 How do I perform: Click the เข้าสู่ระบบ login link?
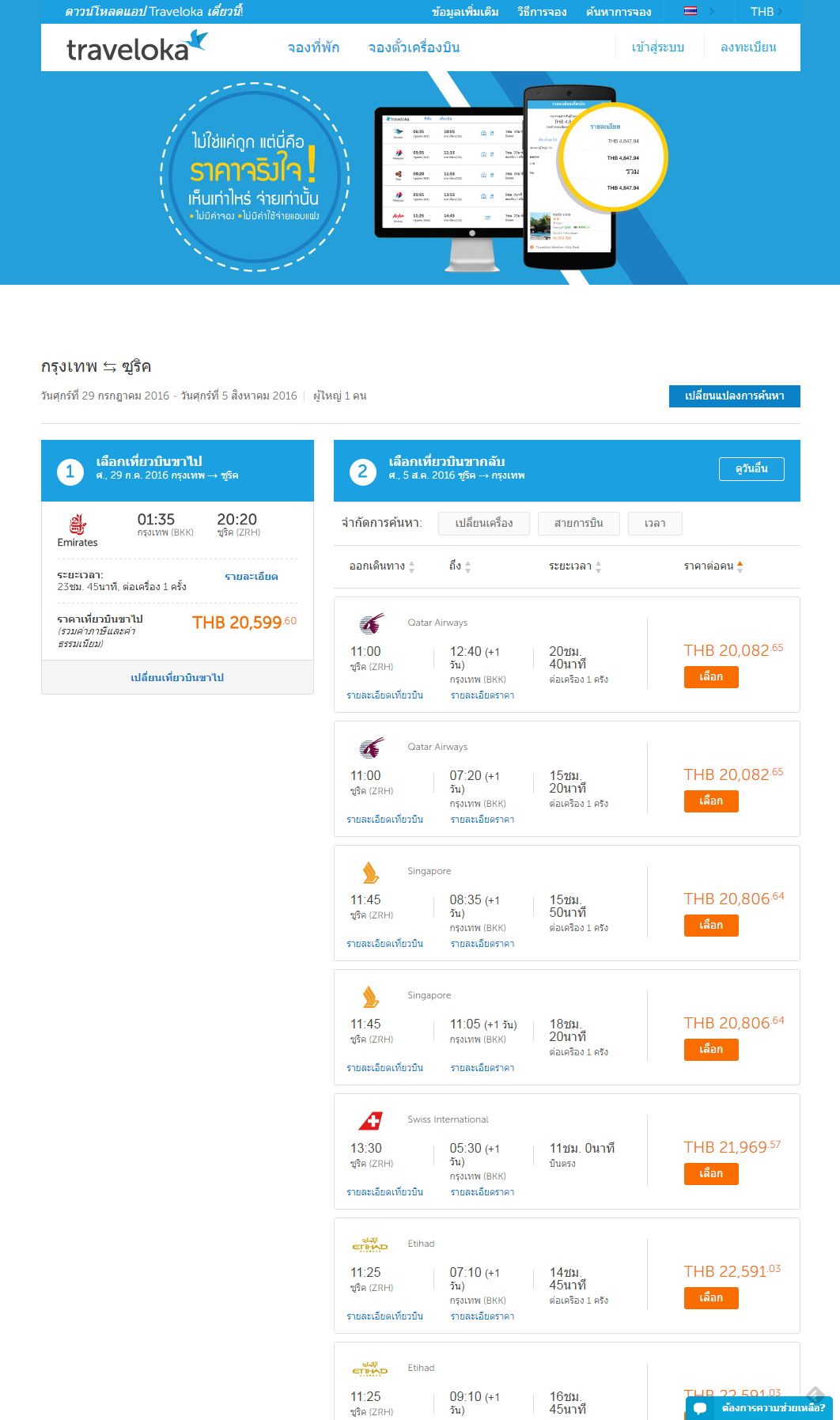657,47
